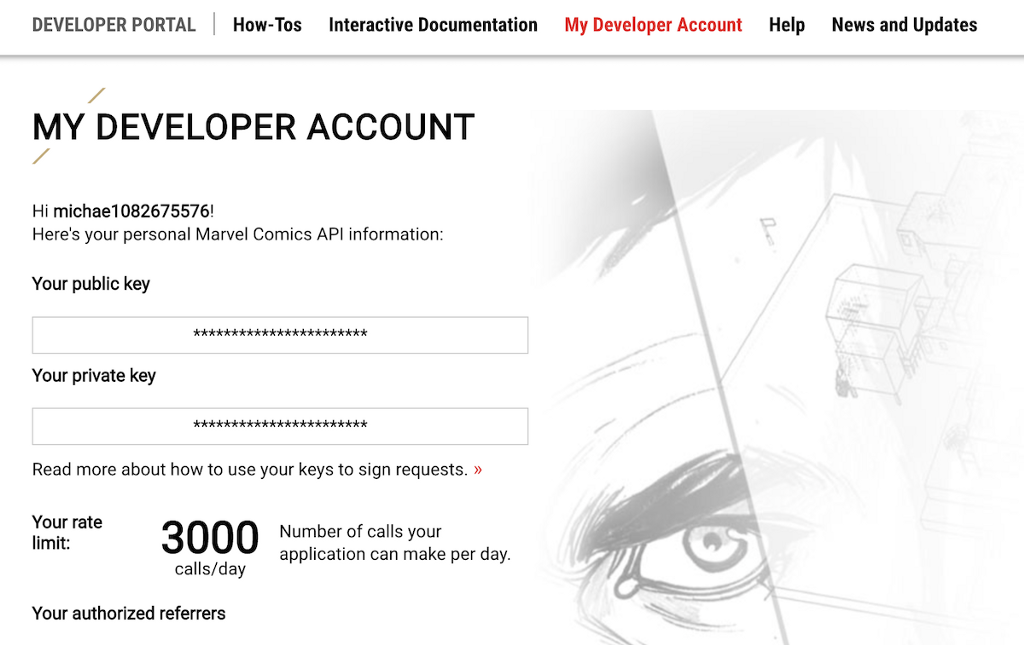Select the username michae1082675576
This screenshot has height=645, width=1024.
131,211
